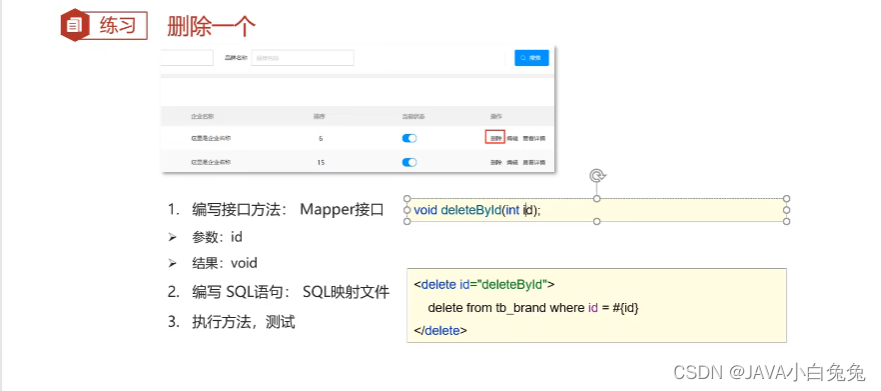Click 编辑 link in the row with sort 5
The height and width of the screenshot is (391, 881).
coord(512,138)
